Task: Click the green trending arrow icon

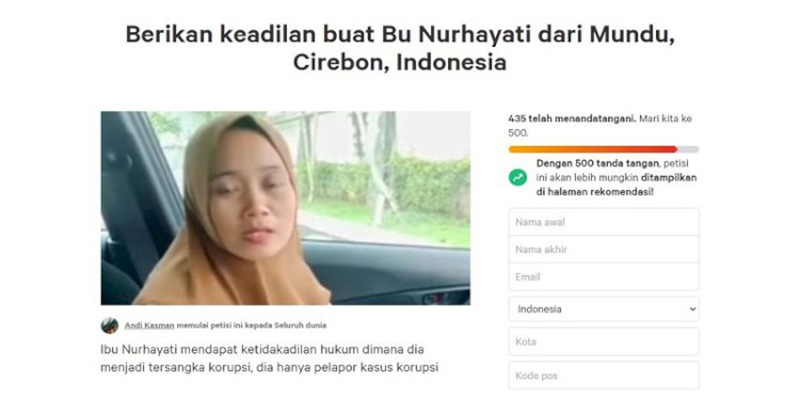Action: tap(518, 178)
